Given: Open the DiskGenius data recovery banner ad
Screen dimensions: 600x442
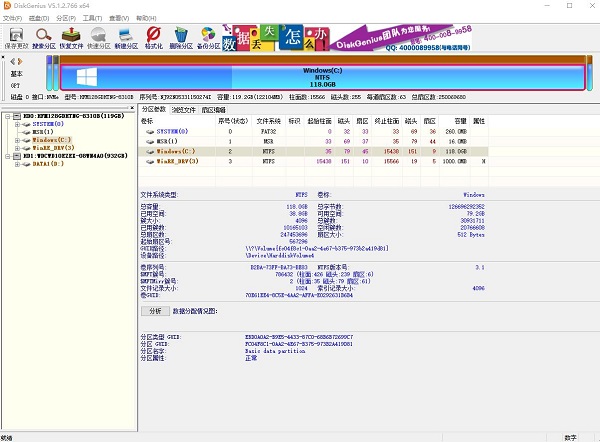Looking at the screenshot, I should [x=347, y=38].
